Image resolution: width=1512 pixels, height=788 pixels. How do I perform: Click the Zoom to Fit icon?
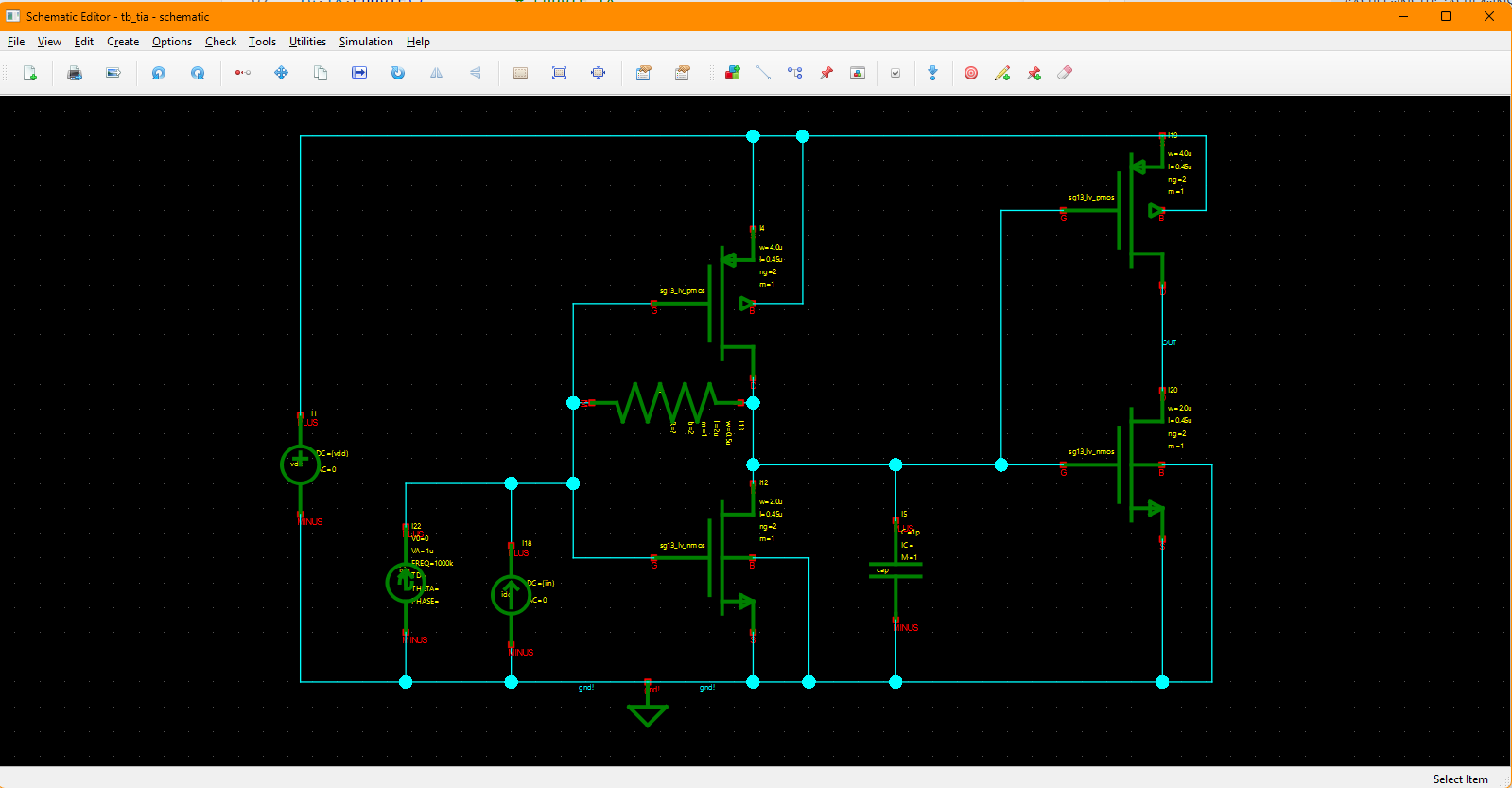click(x=559, y=73)
